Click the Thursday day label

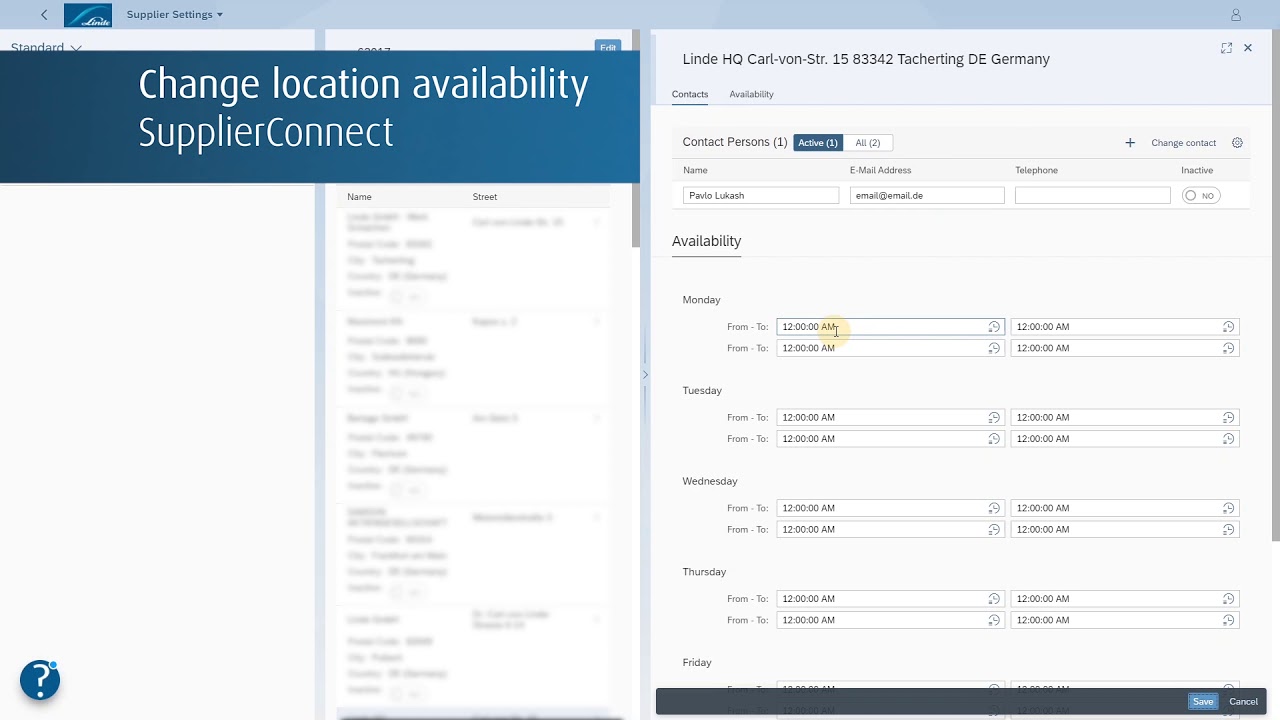point(704,572)
